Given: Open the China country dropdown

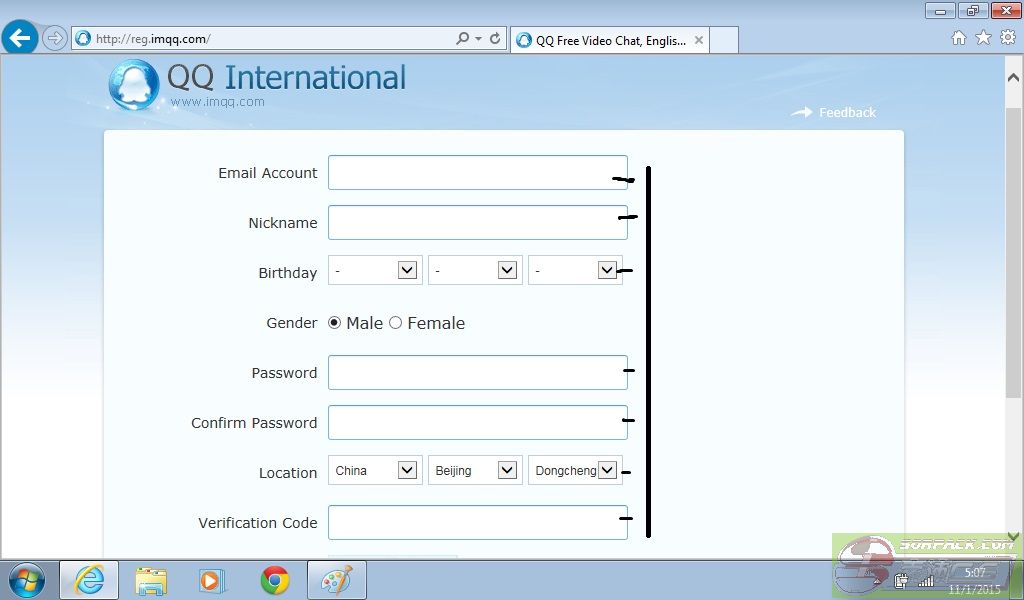Looking at the screenshot, I should click(x=375, y=470).
